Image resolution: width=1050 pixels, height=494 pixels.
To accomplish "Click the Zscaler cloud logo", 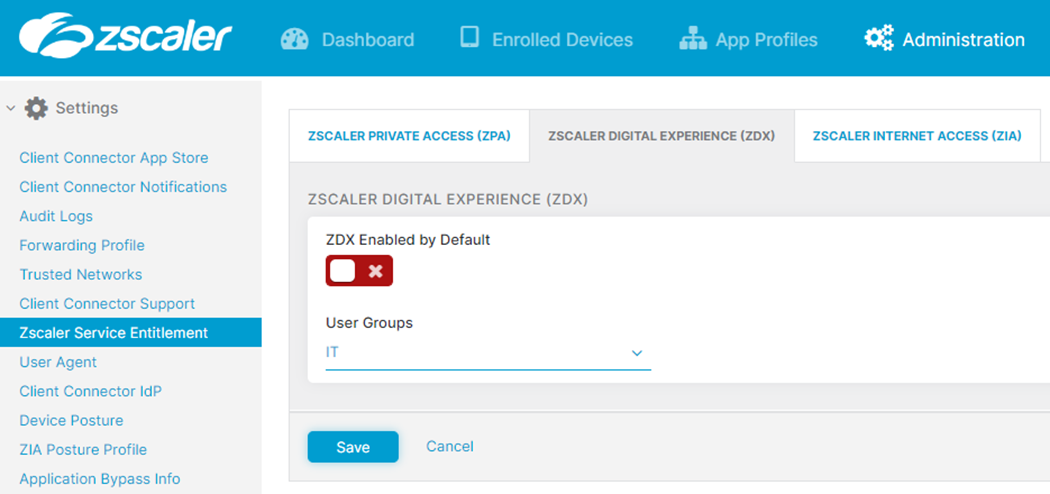I will 57,37.
